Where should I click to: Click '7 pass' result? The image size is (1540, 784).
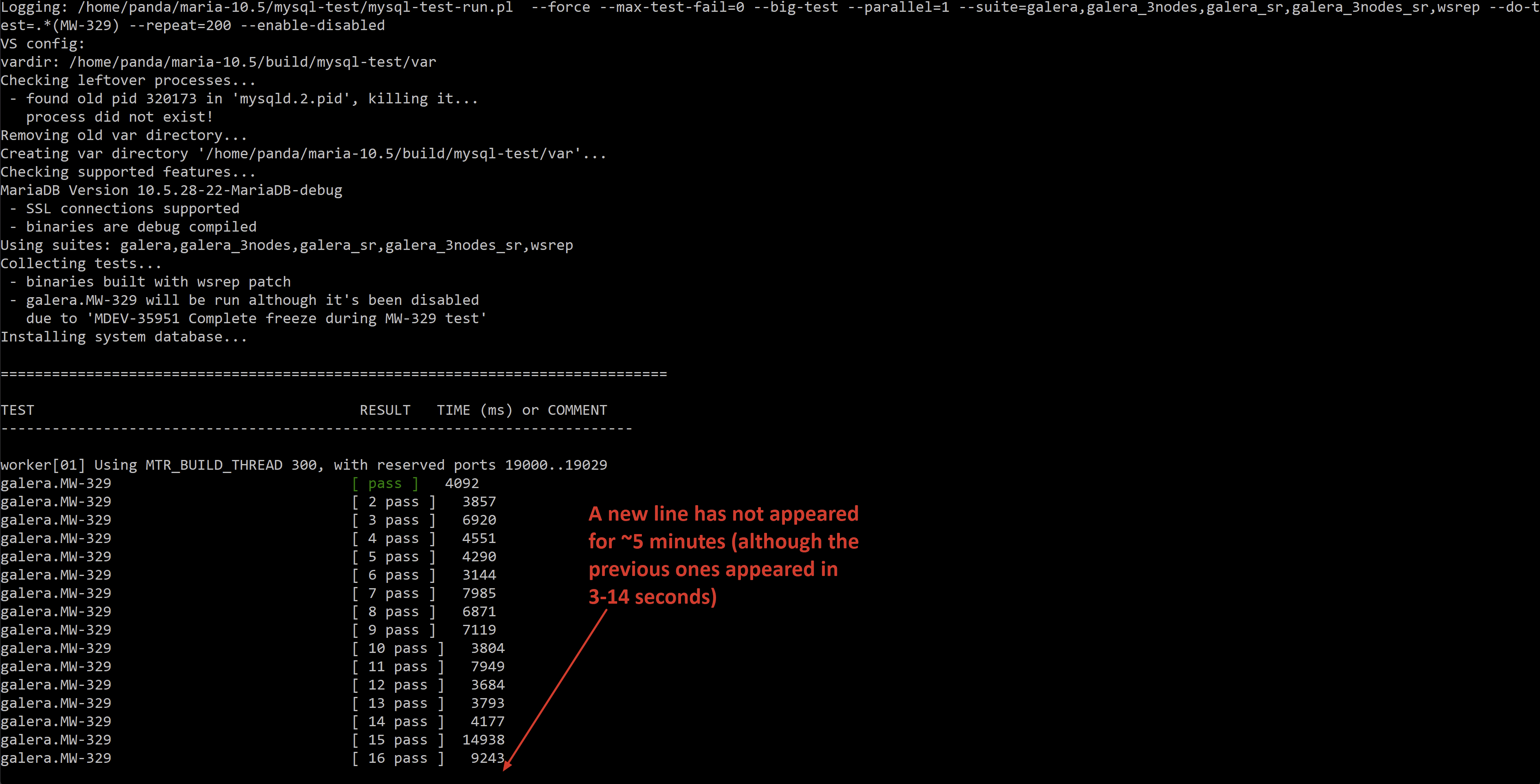pyautogui.click(x=393, y=593)
